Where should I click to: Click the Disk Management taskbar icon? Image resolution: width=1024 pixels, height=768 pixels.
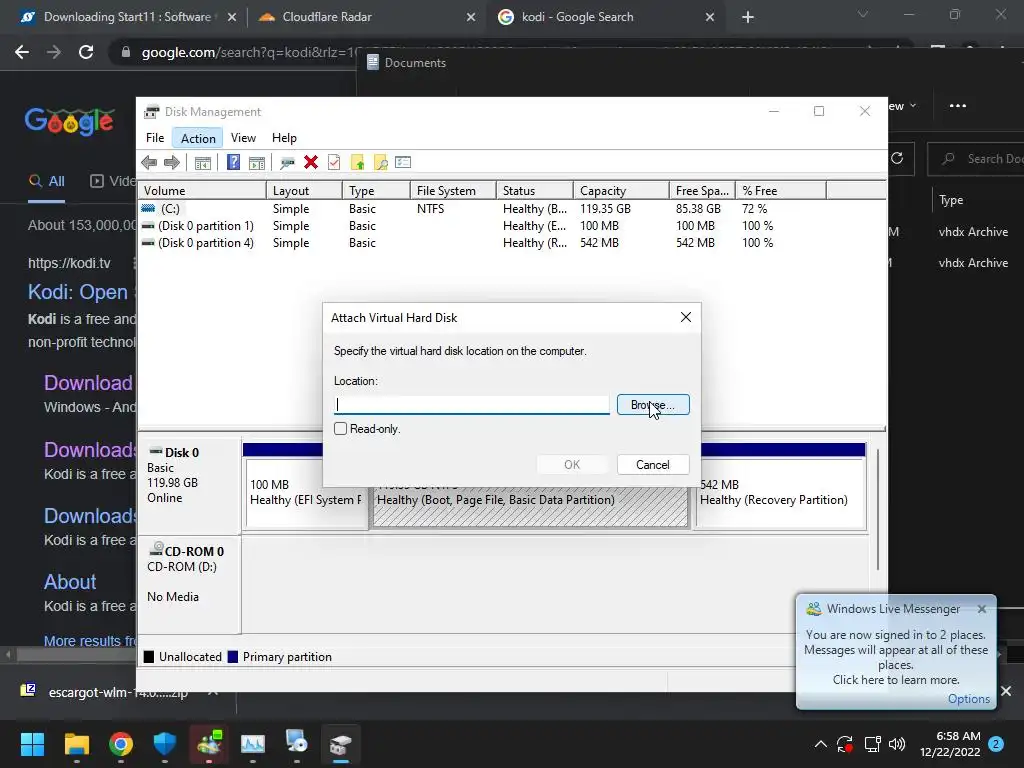pos(341,744)
